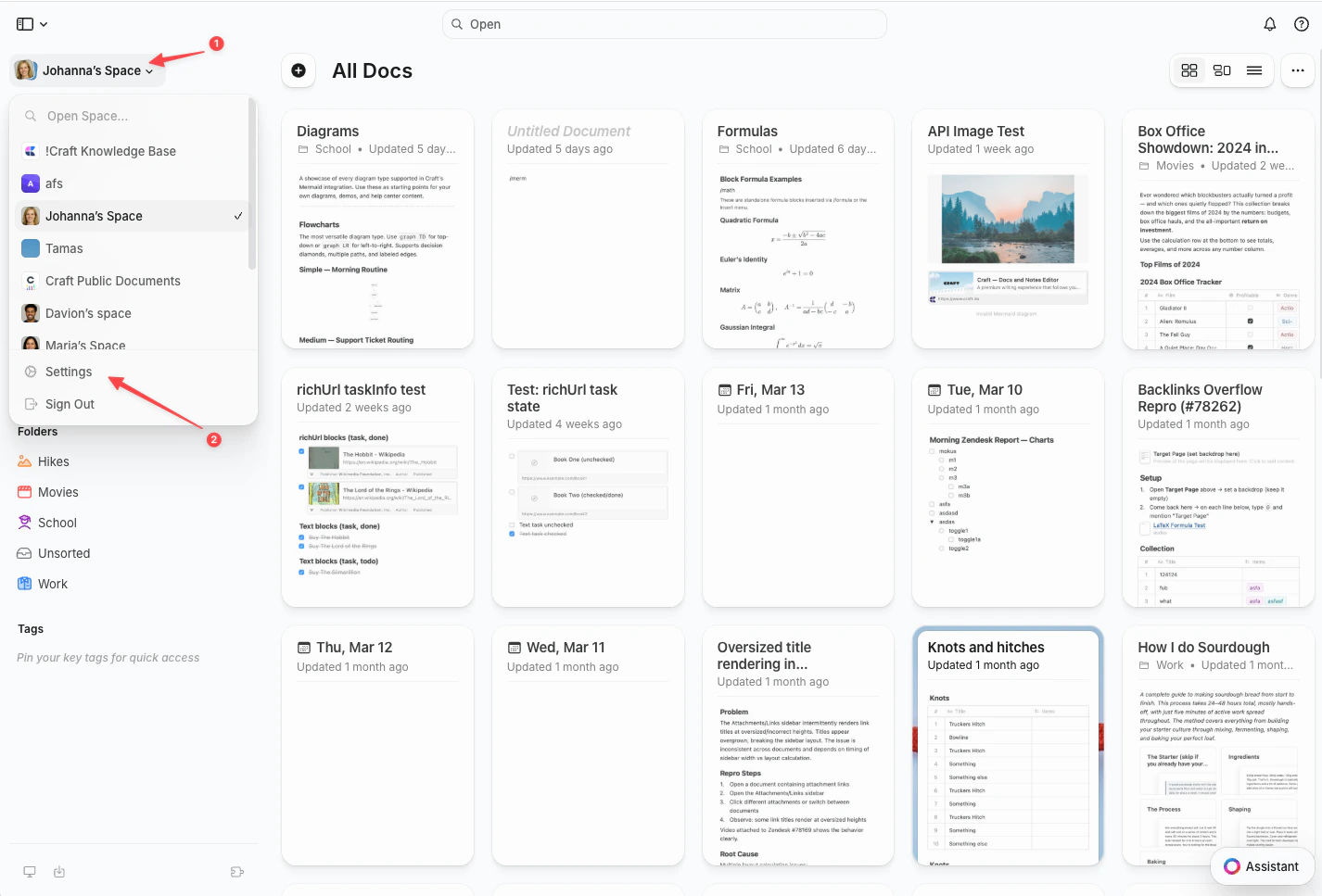This screenshot has height=896, width=1322.
Task: Expand the Johanna's Space switcher
Action: coord(85,70)
